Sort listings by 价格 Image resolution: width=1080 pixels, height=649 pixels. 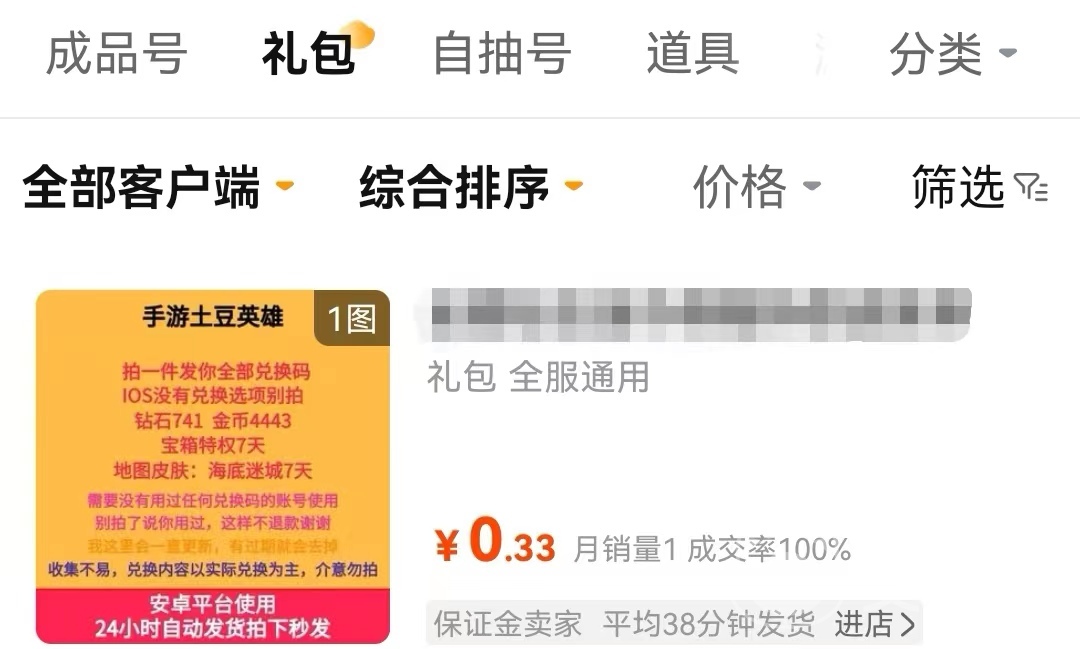point(756,187)
